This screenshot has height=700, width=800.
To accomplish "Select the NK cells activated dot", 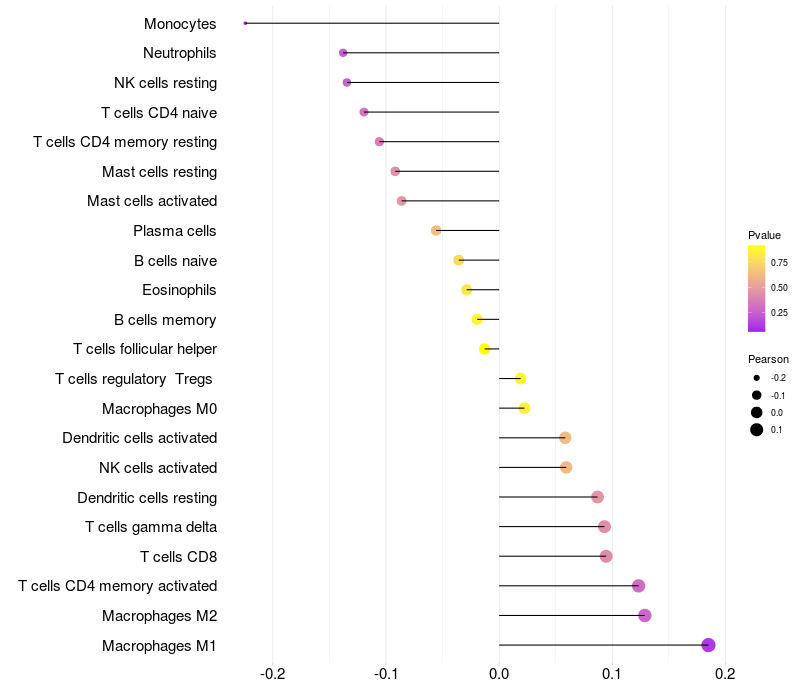I will click(x=566, y=467).
